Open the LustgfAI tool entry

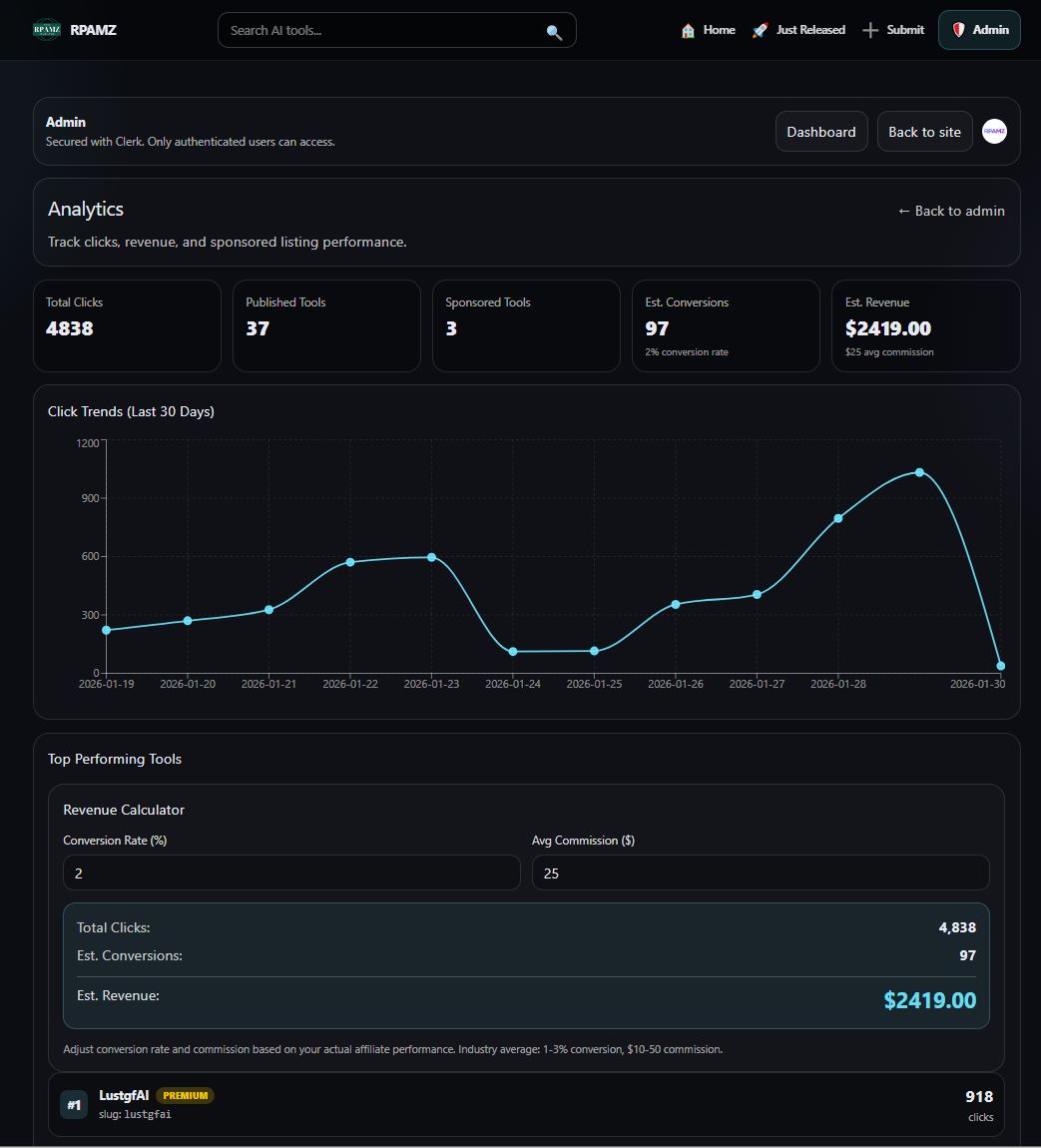124,1095
